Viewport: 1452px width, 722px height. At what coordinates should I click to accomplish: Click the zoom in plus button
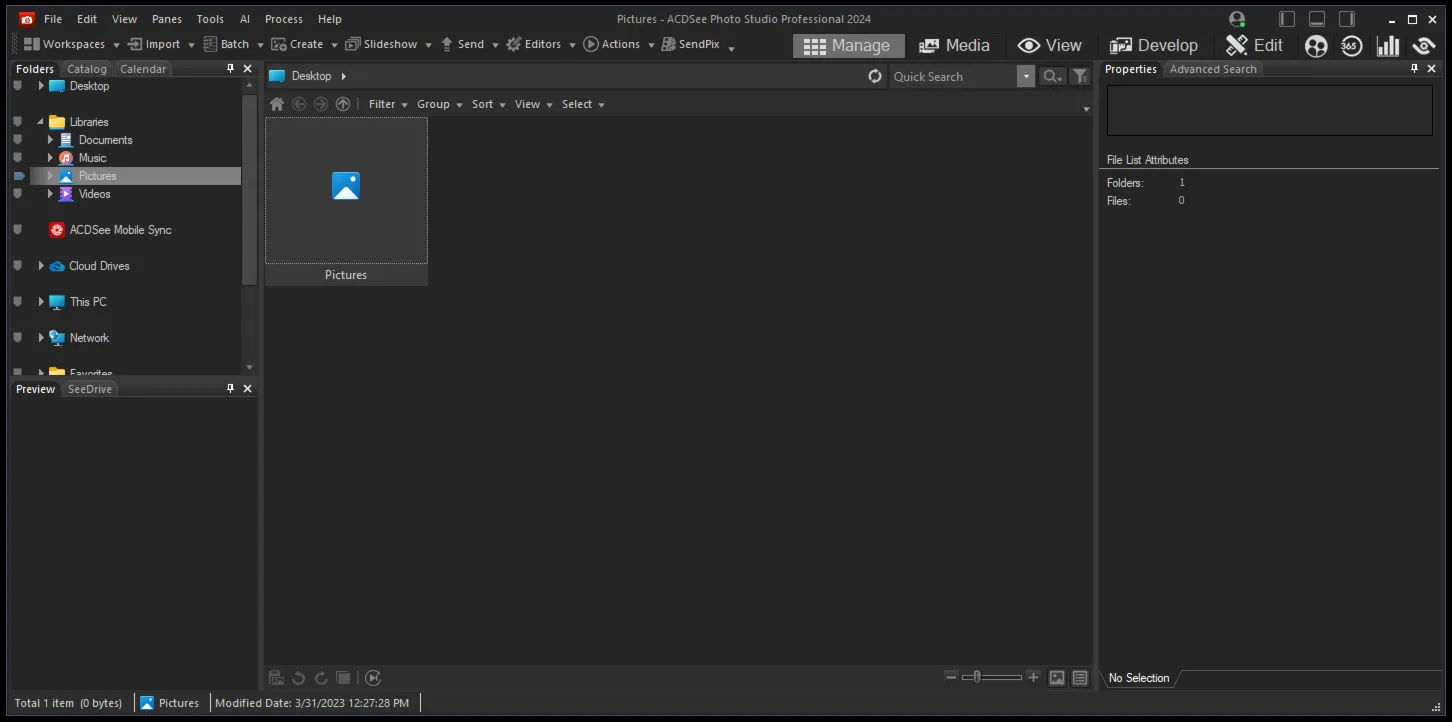[1034, 677]
